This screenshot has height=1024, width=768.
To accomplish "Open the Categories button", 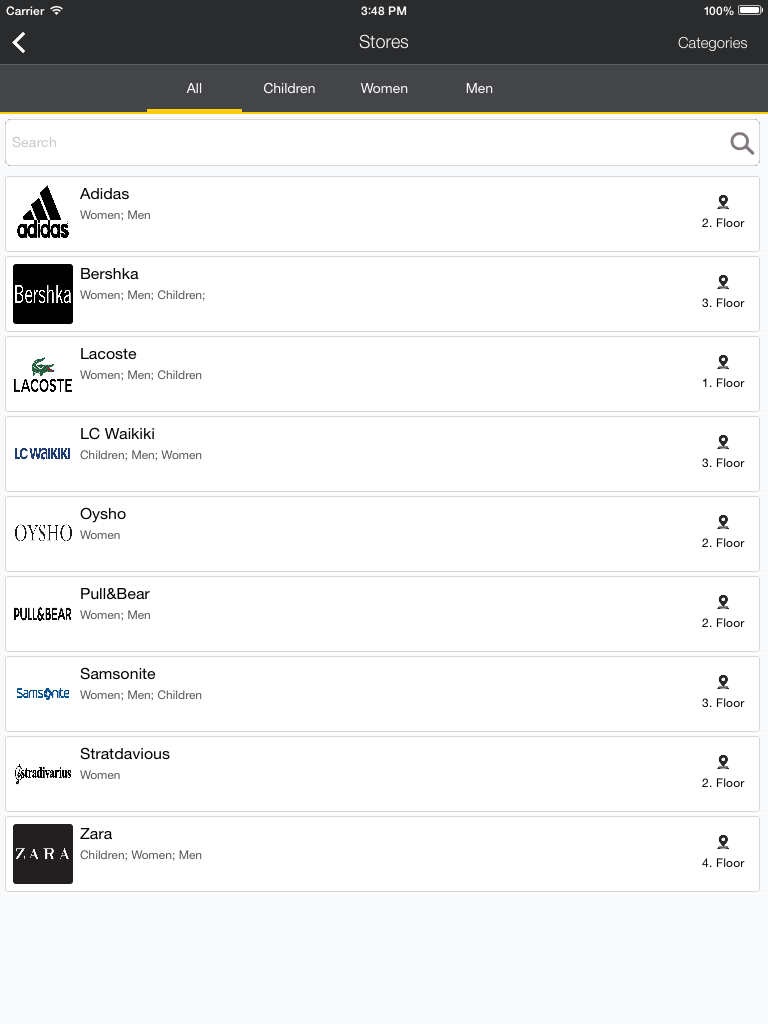I will [x=712, y=43].
